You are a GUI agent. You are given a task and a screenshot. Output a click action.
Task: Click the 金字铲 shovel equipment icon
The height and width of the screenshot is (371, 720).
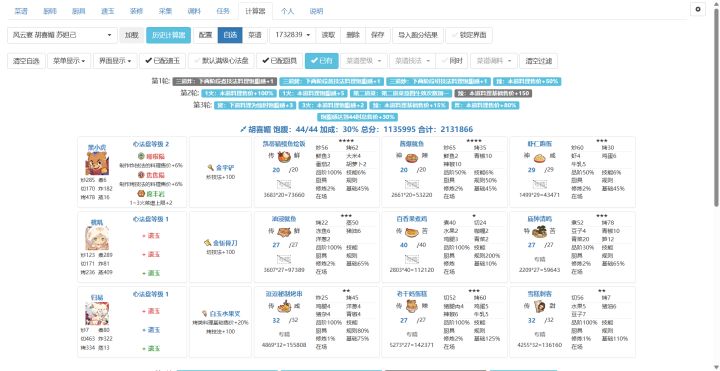210,168
